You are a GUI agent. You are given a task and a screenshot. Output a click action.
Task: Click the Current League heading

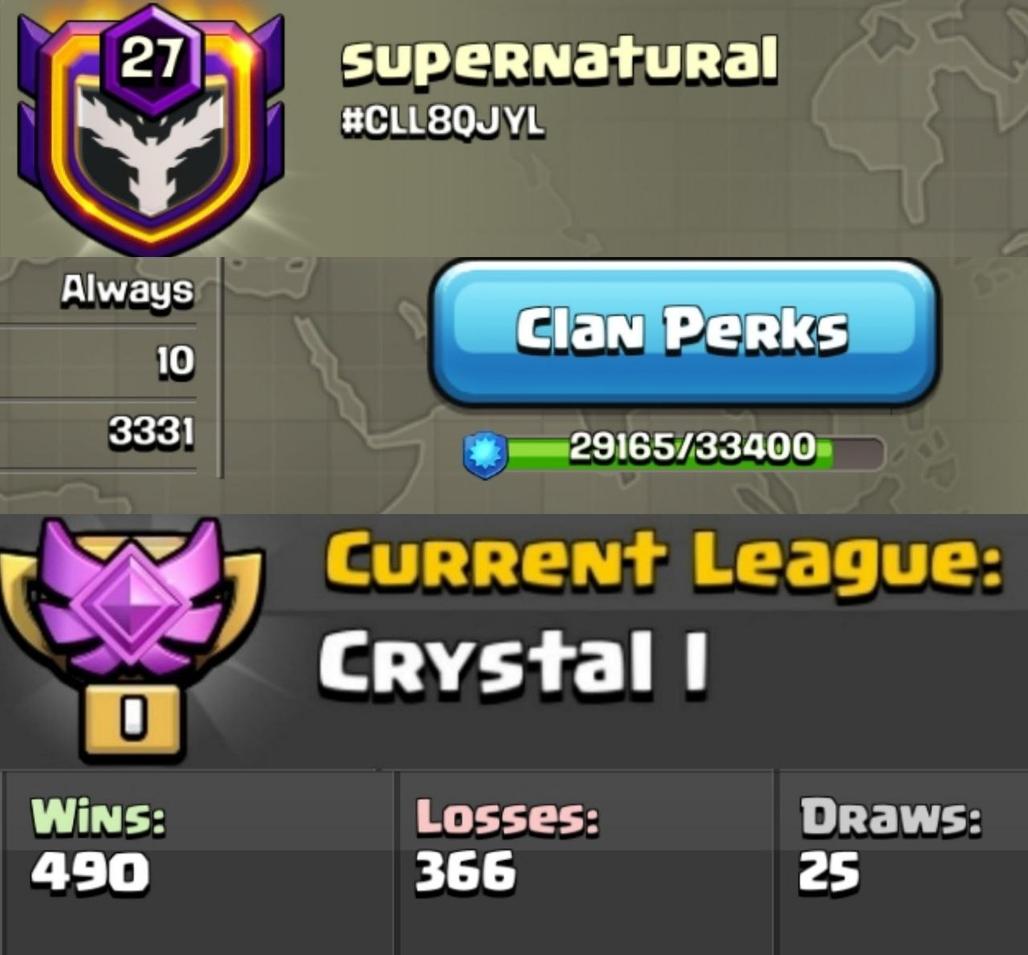click(x=663, y=558)
